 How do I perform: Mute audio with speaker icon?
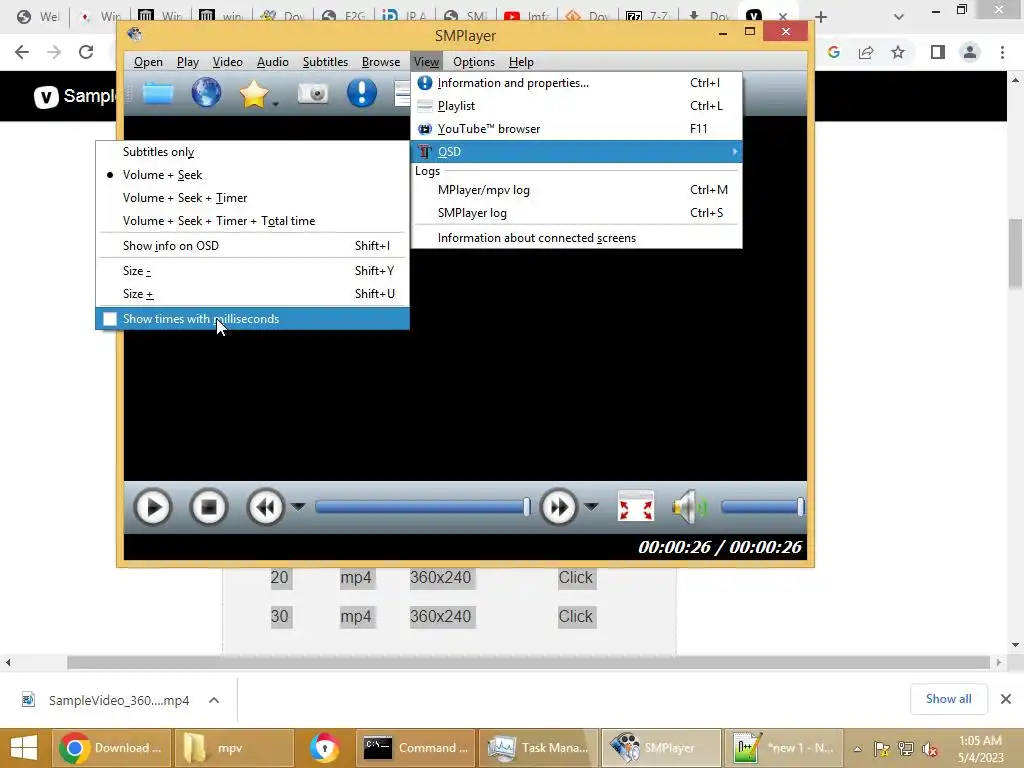click(690, 507)
